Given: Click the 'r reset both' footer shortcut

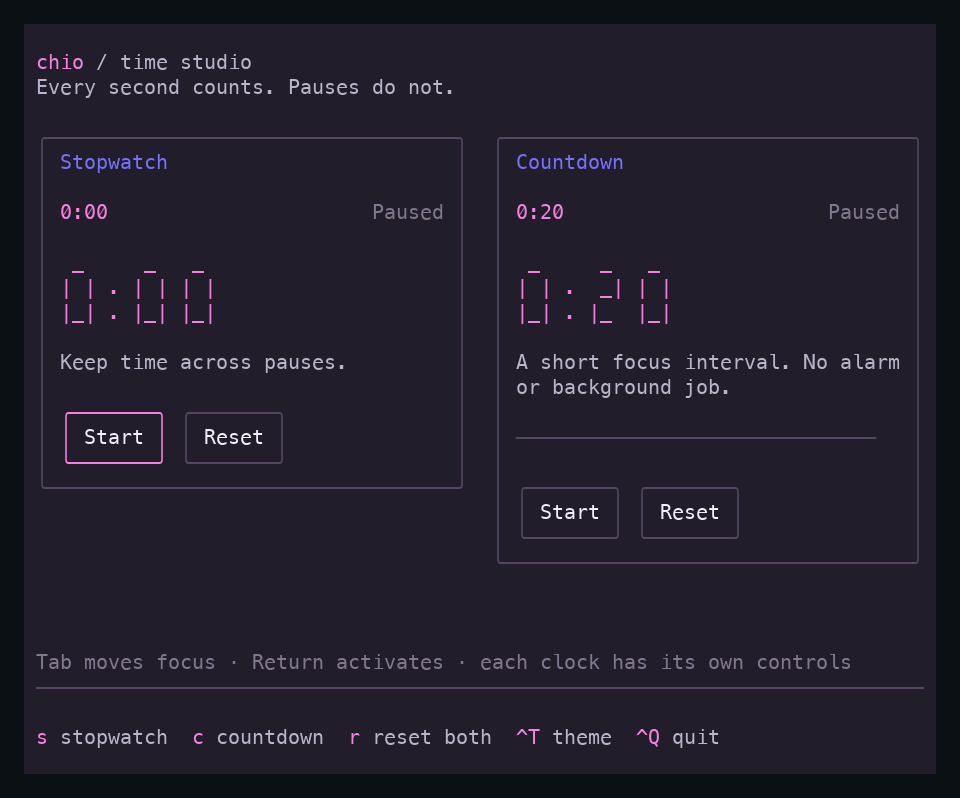Looking at the screenshot, I should (x=420, y=737).
